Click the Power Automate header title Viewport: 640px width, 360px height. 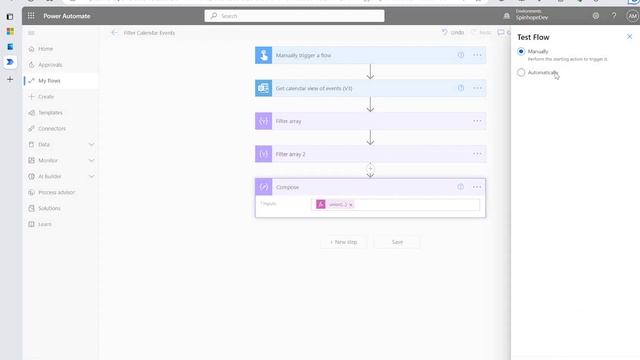(67, 16)
